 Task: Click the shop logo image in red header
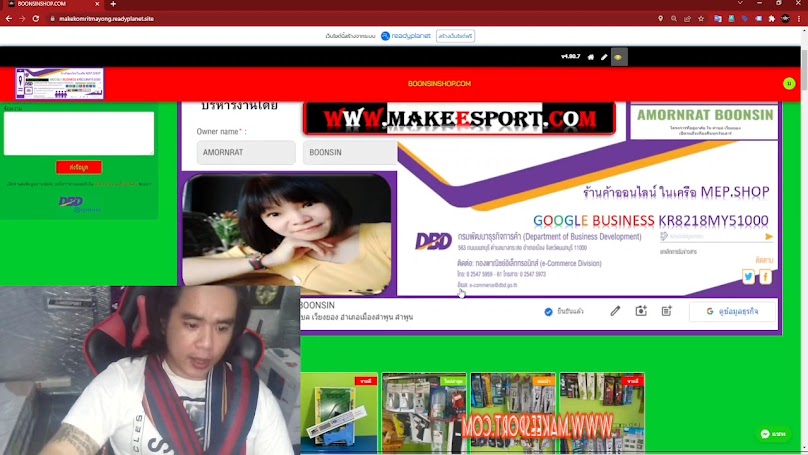(x=59, y=83)
